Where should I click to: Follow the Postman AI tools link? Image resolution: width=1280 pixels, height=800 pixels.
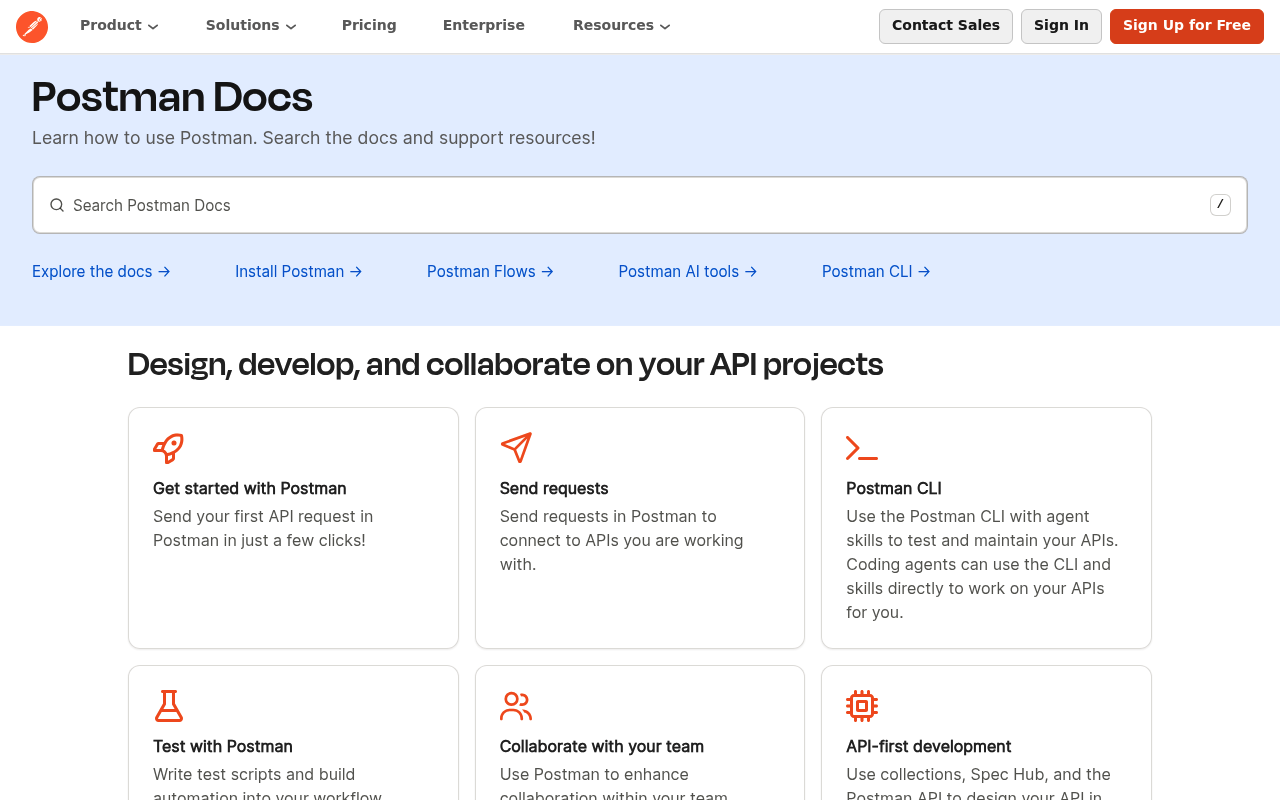tap(688, 271)
